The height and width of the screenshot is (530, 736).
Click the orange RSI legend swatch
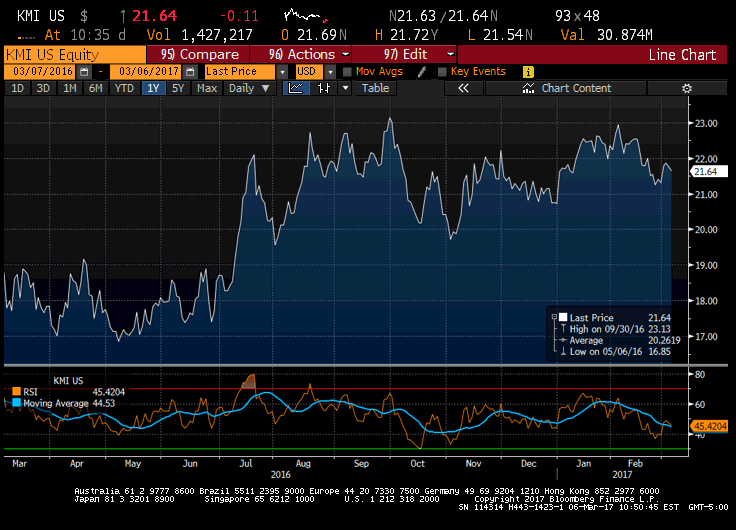click(16, 392)
